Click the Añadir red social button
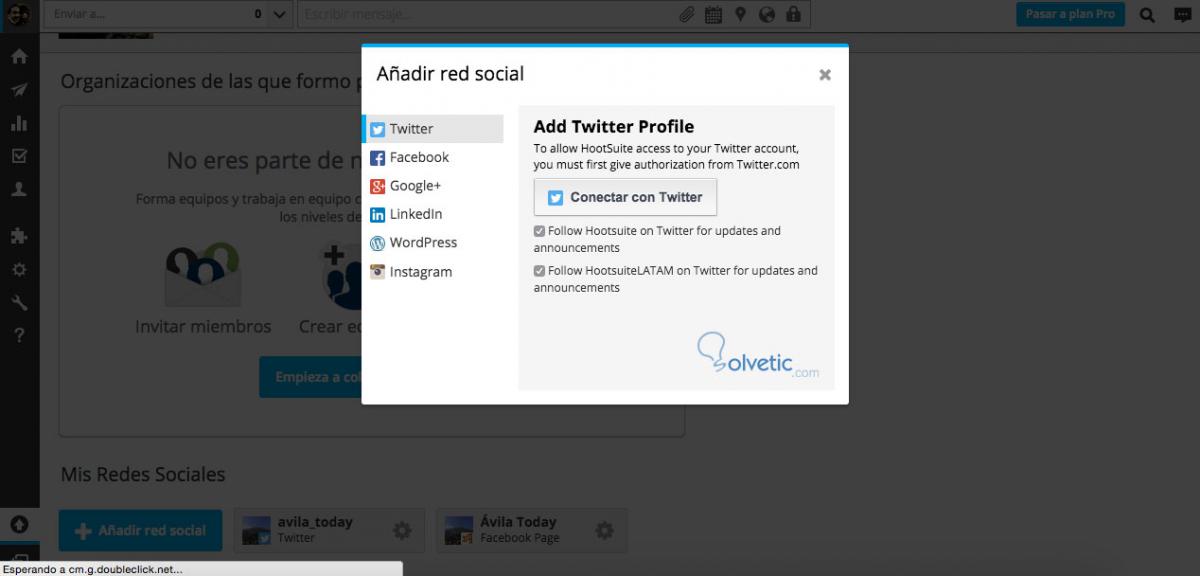The image size is (1200, 576). point(140,531)
